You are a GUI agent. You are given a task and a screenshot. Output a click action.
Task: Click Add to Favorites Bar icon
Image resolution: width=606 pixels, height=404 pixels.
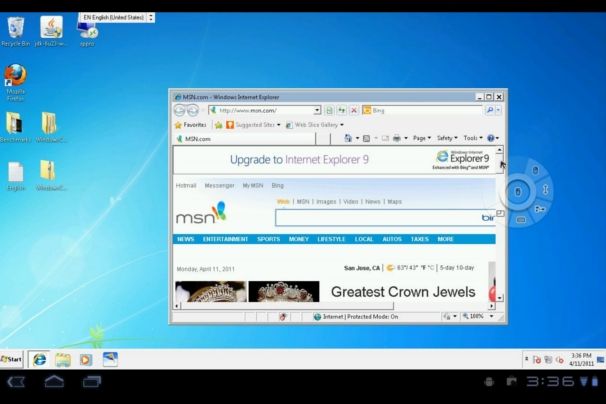218,125
